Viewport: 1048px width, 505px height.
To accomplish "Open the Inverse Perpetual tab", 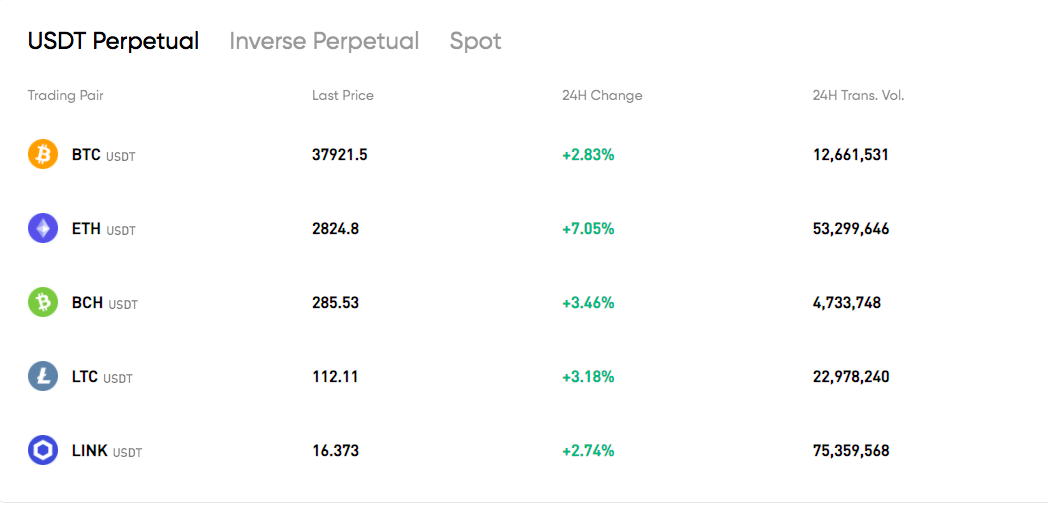I will coord(324,41).
